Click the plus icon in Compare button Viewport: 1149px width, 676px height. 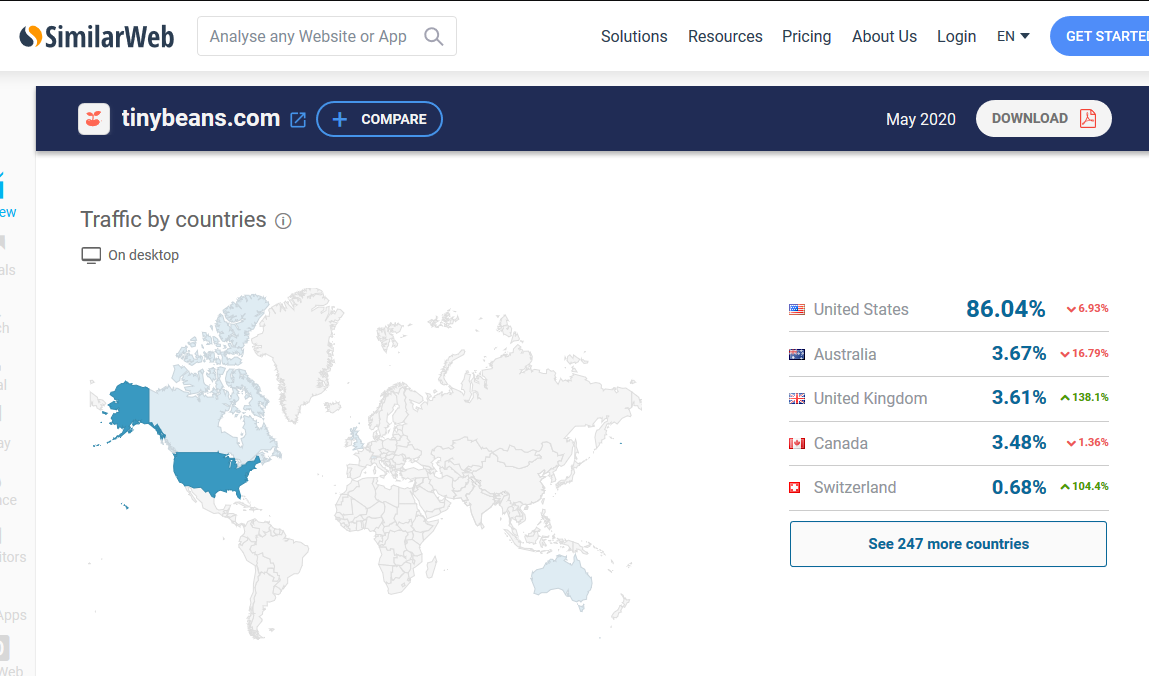pyautogui.click(x=339, y=119)
